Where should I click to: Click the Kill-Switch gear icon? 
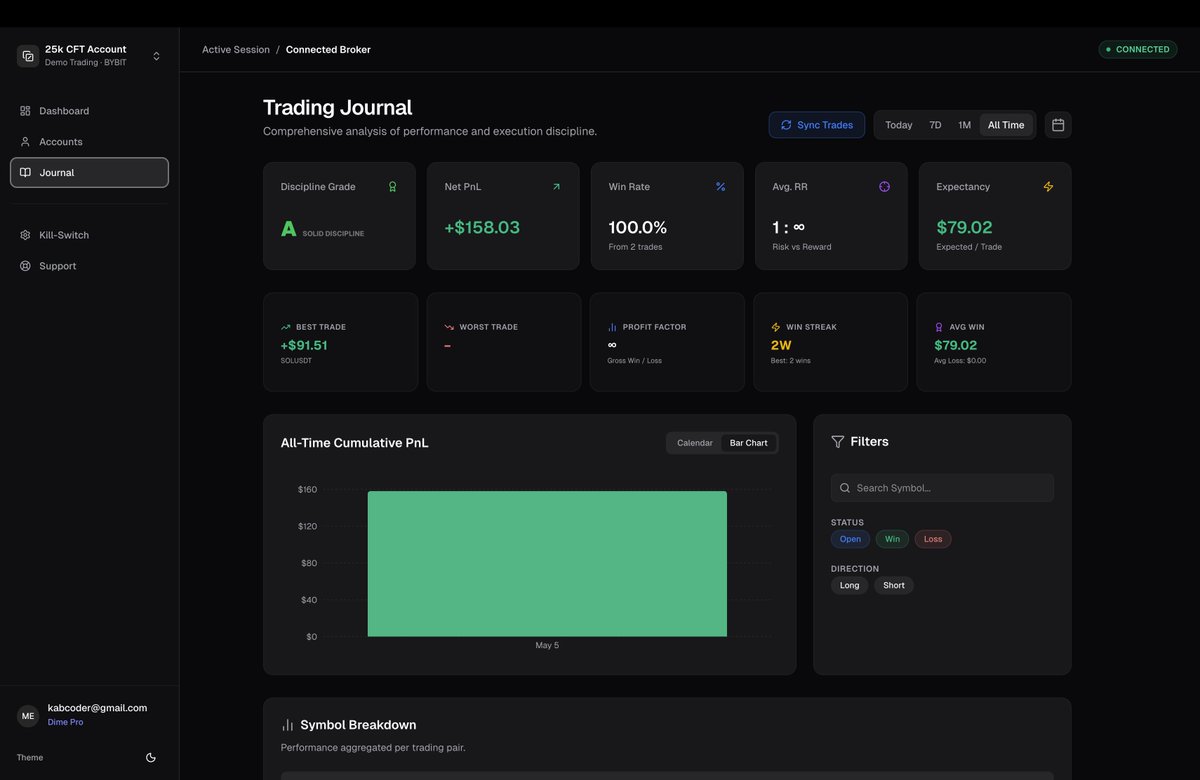click(x=25, y=235)
